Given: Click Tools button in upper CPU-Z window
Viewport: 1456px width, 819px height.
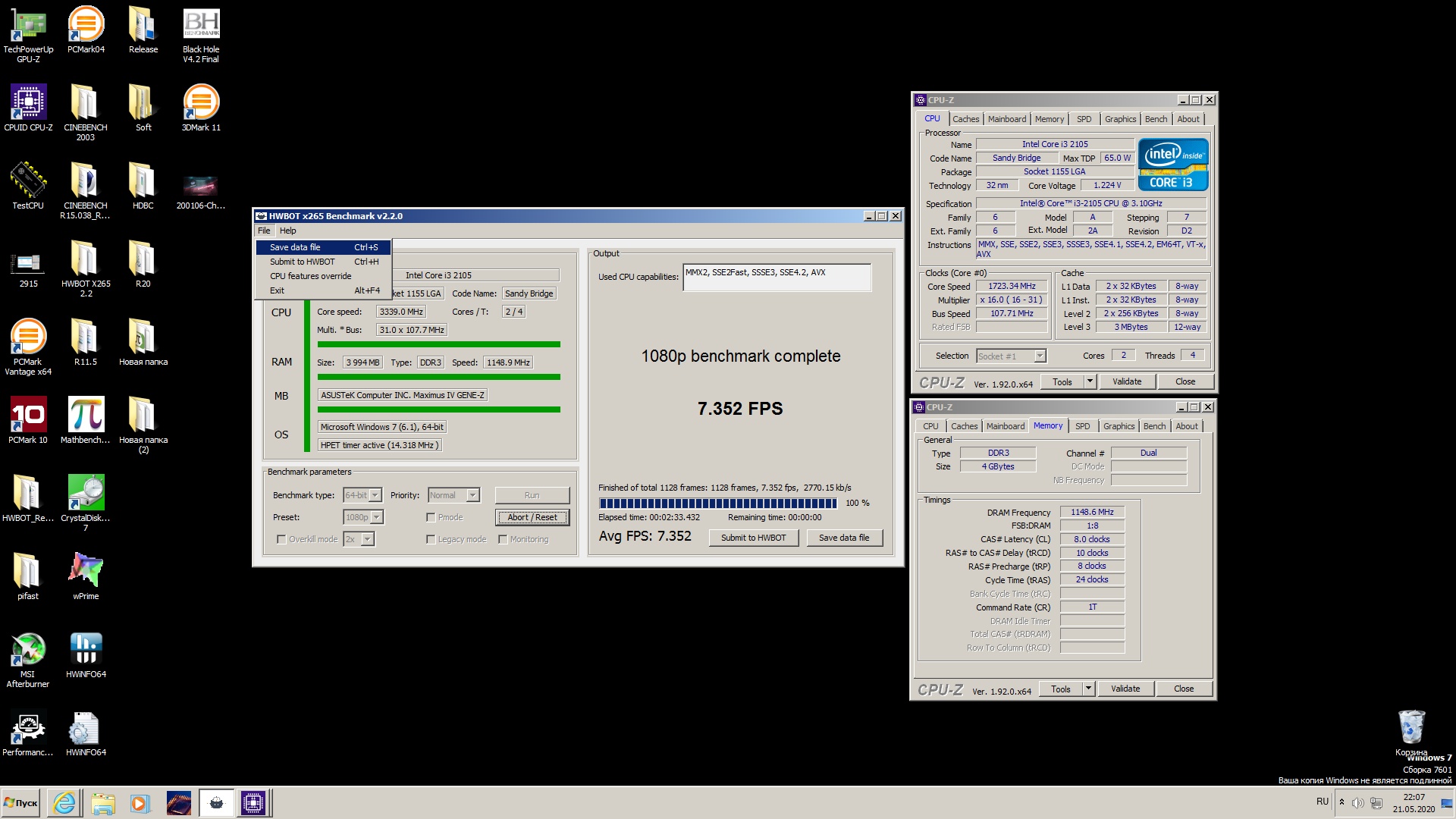Looking at the screenshot, I should (x=1062, y=381).
